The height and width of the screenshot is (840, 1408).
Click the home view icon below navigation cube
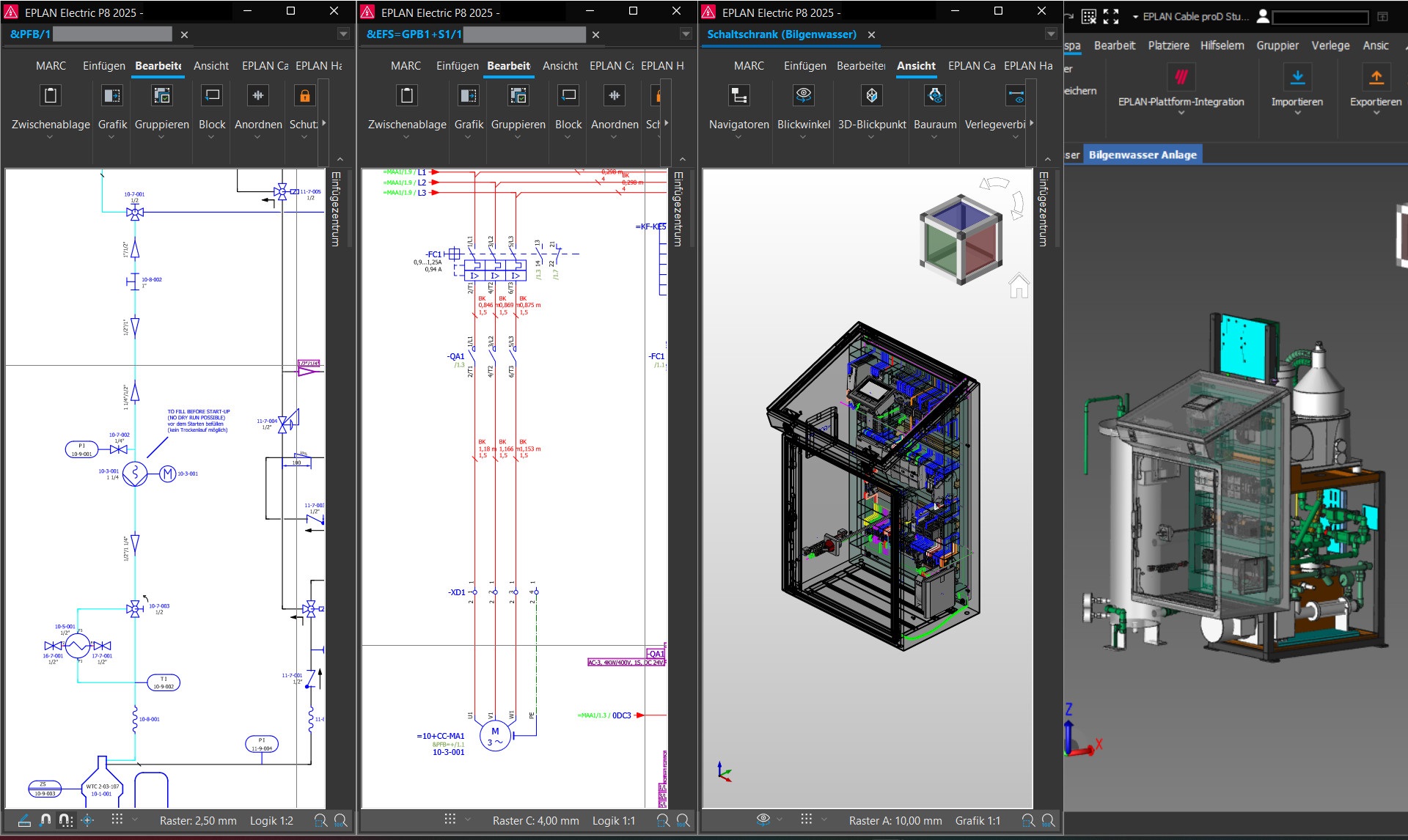tap(1019, 286)
